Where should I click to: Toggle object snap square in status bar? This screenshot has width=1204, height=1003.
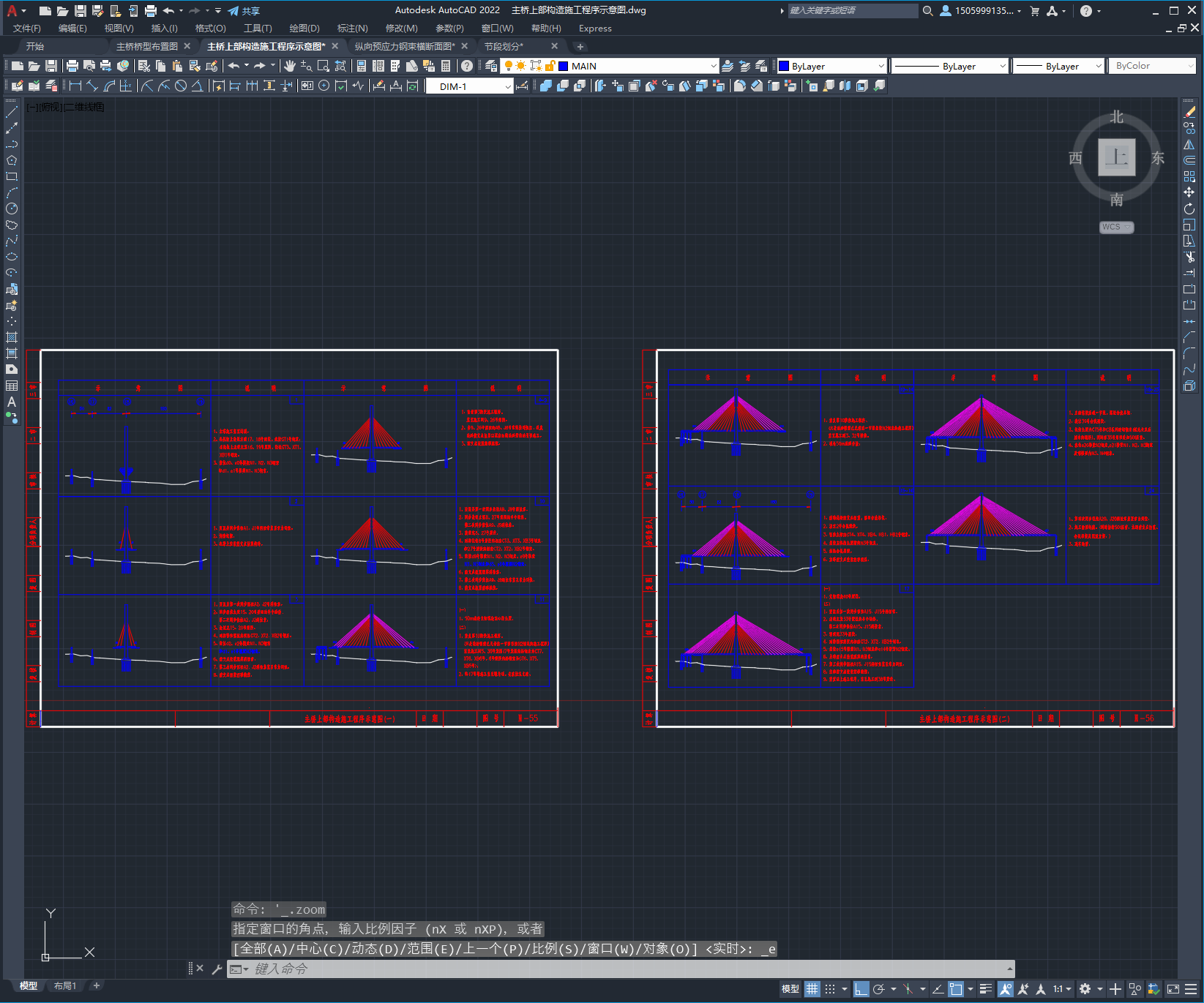click(x=956, y=989)
